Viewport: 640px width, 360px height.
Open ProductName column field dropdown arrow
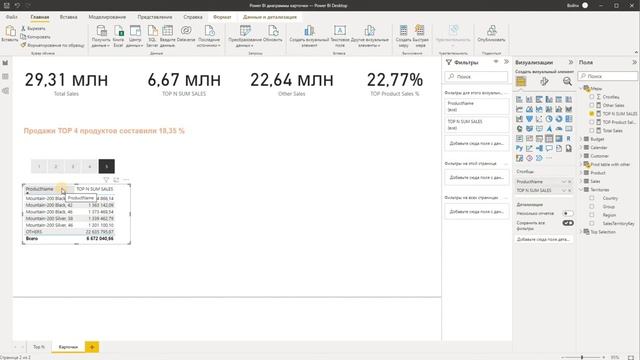tap(564, 182)
